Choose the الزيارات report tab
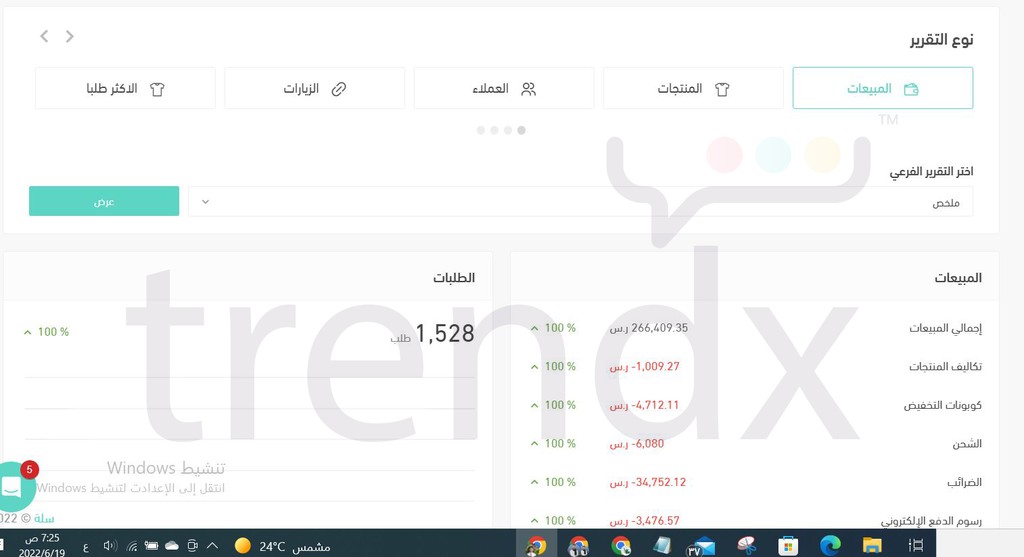This screenshot has width=1024, height=557. pyautogui.click(x=315, y=88)
